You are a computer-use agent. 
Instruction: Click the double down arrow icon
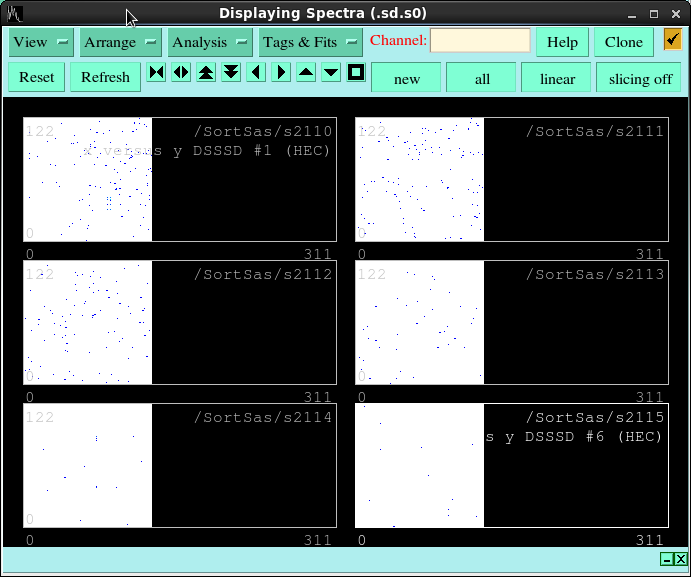pyautogui.click(x=231, y=72)
